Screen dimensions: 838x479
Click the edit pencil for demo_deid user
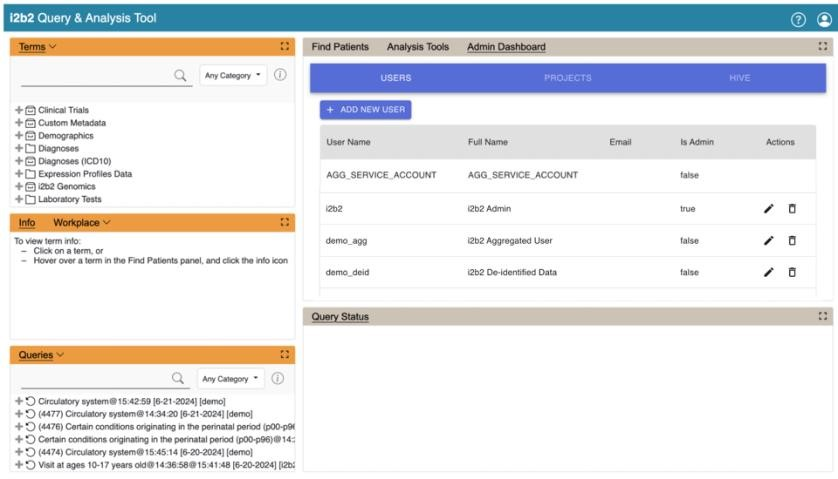point(768,272)
